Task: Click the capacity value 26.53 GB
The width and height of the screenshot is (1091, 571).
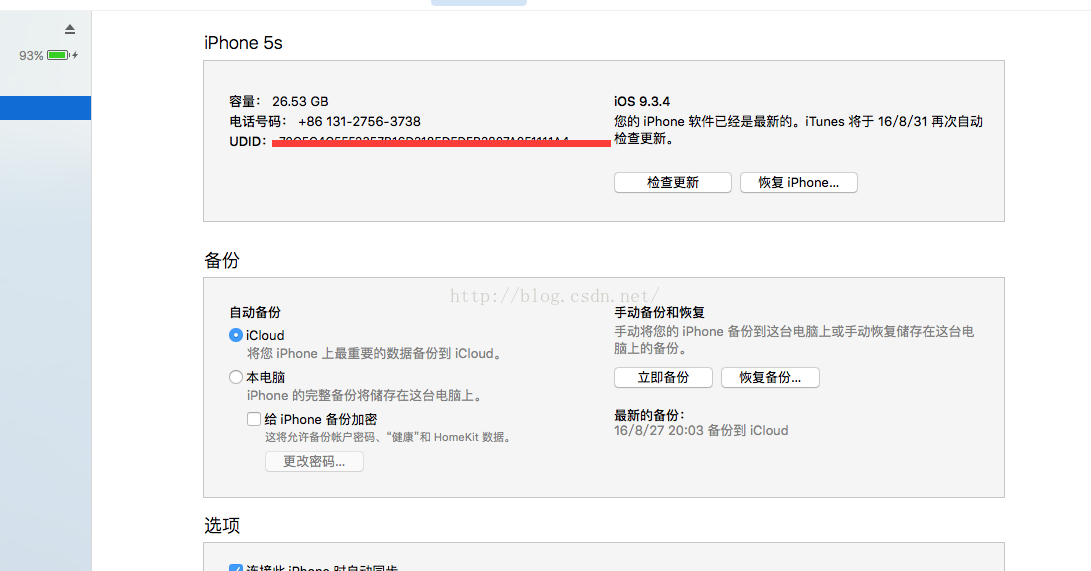Action: (300, 102)
